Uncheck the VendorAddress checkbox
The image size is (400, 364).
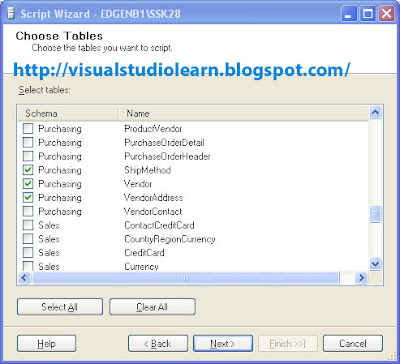coord(28,197)
